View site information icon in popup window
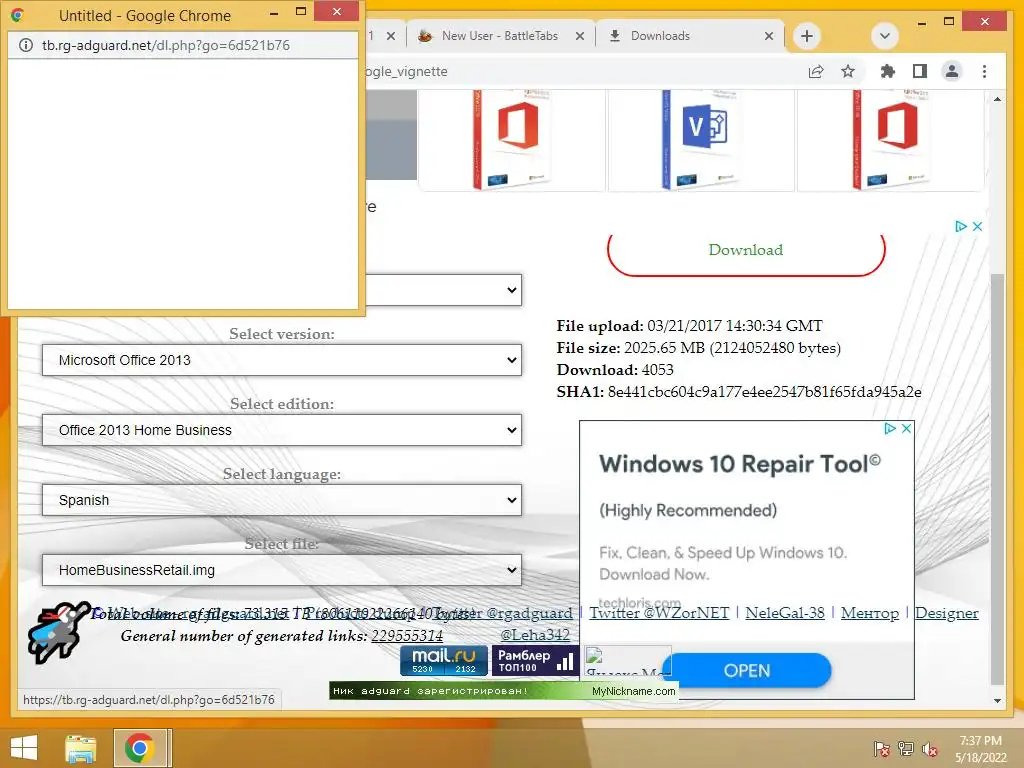The width and height of the screenshot is (1024, 768). pyautogui.click(x=25, y=45)
